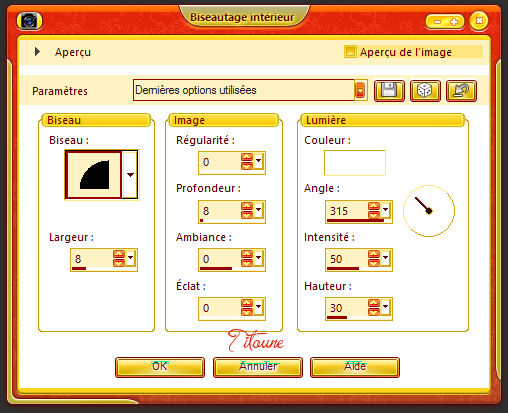Click the reset to default arrow icon
The width and height of the screenshot is (508, 413).
coord(461,91)
